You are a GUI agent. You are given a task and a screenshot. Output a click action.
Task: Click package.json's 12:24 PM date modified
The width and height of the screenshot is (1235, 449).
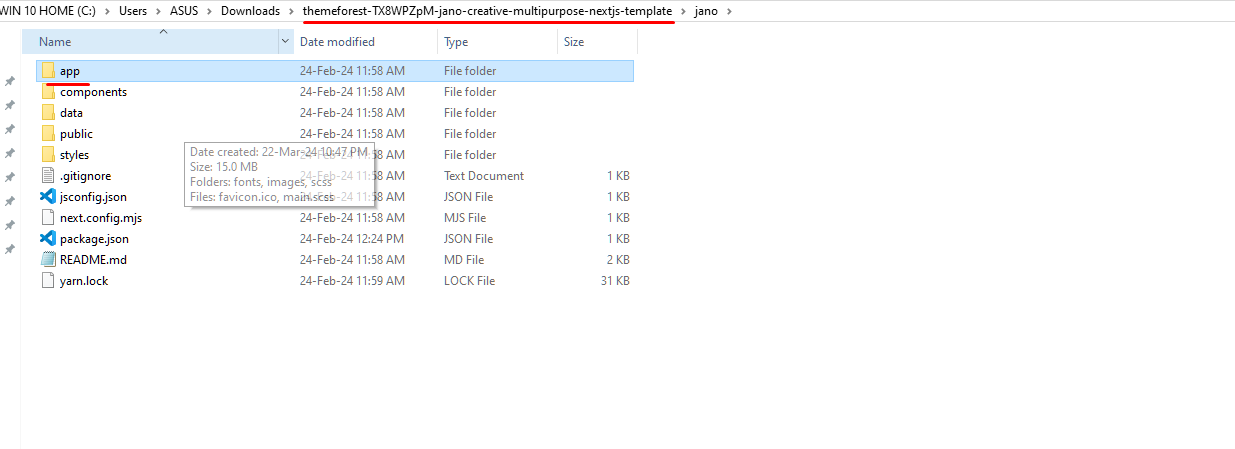pos(352,239)
